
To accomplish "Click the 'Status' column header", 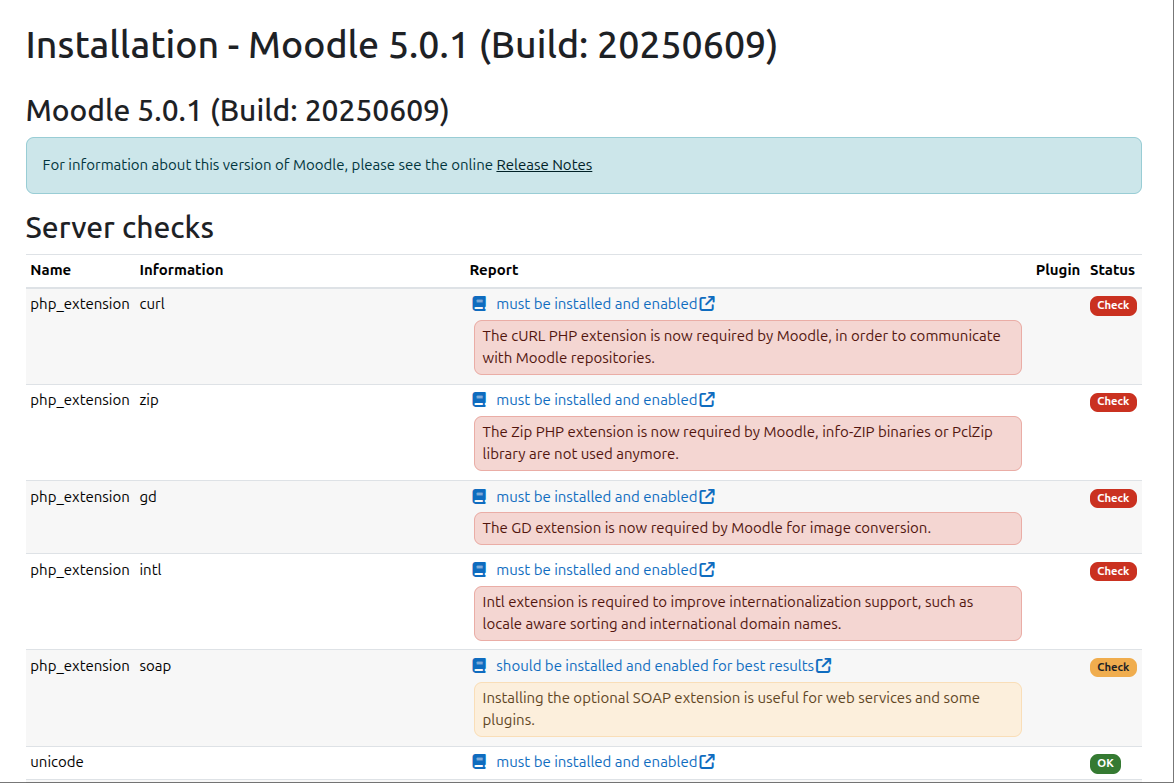I will click(1113, 270).
